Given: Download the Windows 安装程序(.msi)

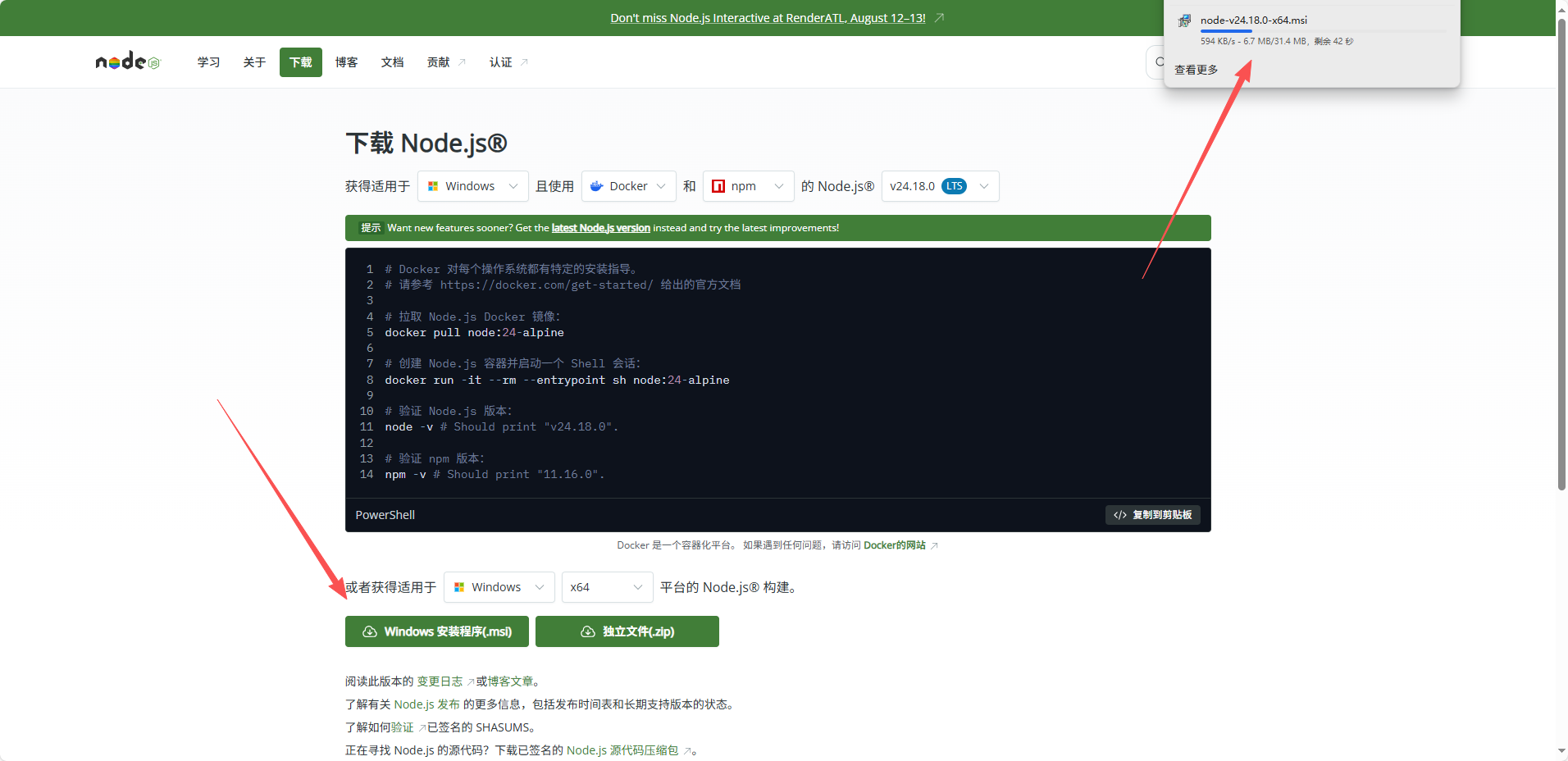Looking at the screenshot, I should [x=437, y=631].
